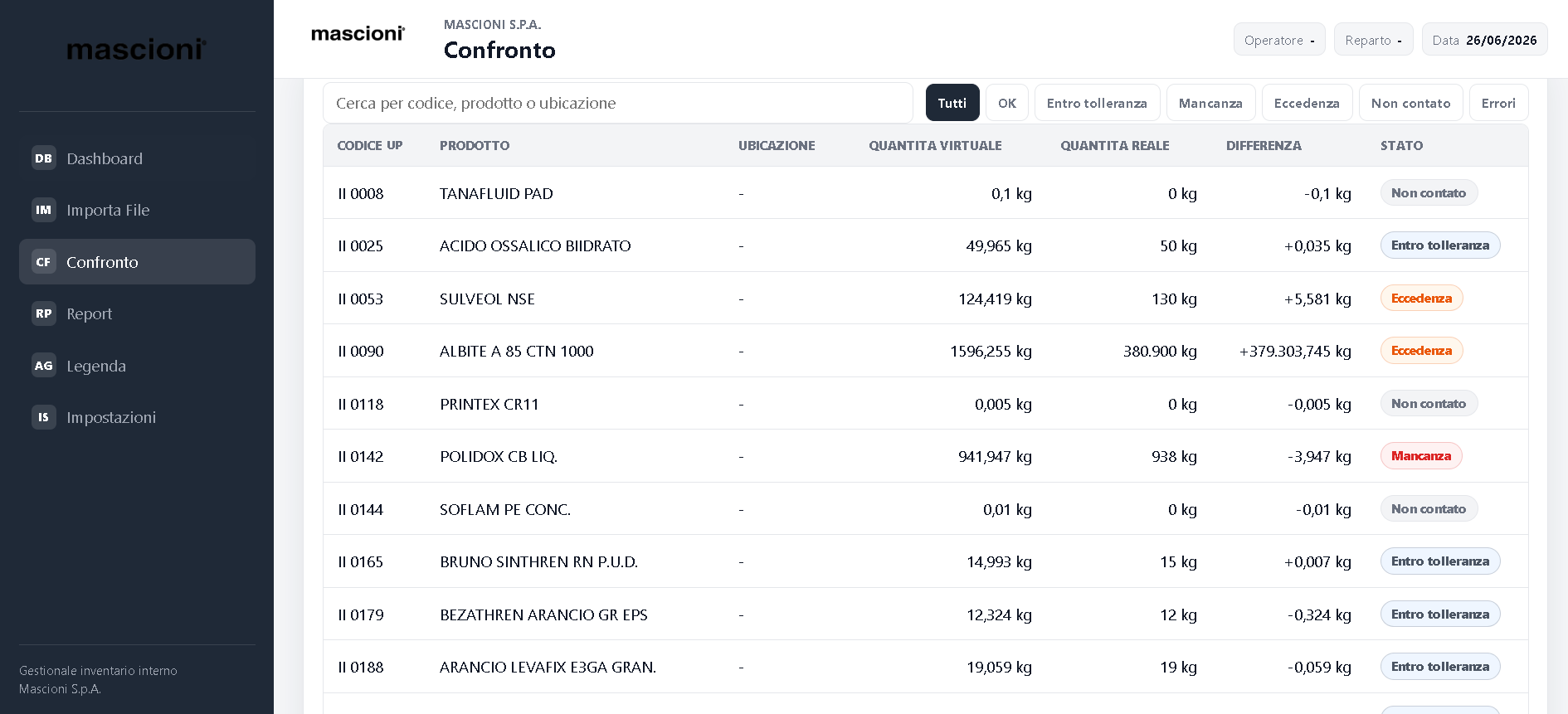This screenshot has width=1568, height=714.
Task: Sort by UBICAZIONE column header
Action: [777, 145]
